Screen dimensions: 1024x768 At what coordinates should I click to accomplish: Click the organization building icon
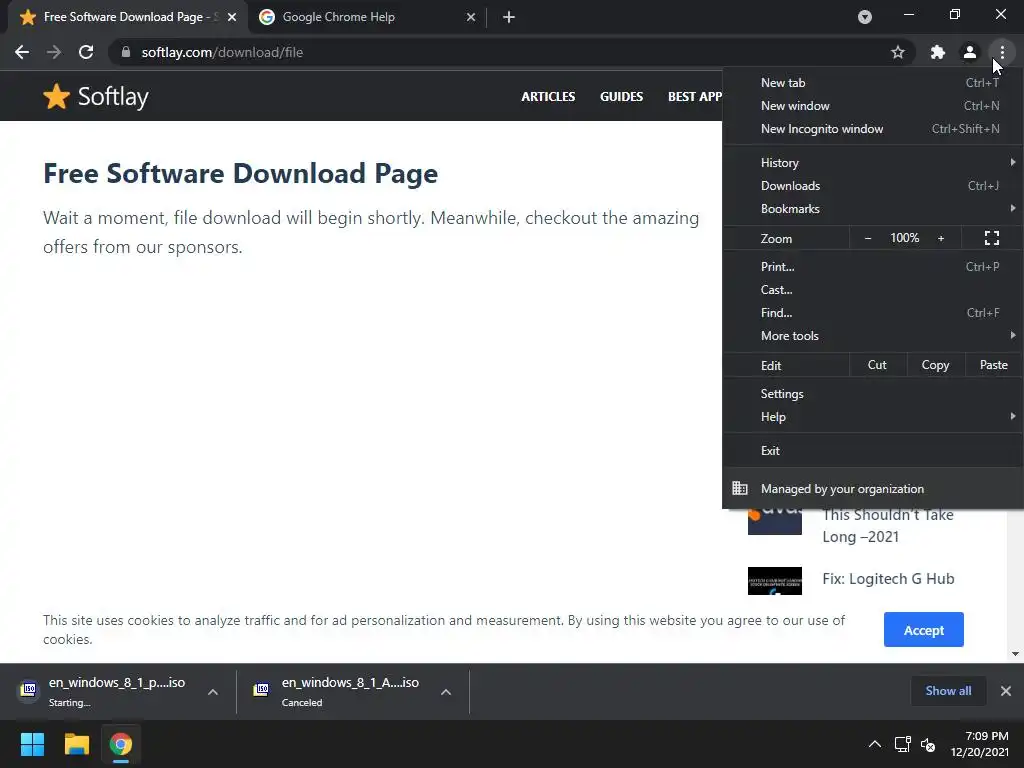(739, 488)
